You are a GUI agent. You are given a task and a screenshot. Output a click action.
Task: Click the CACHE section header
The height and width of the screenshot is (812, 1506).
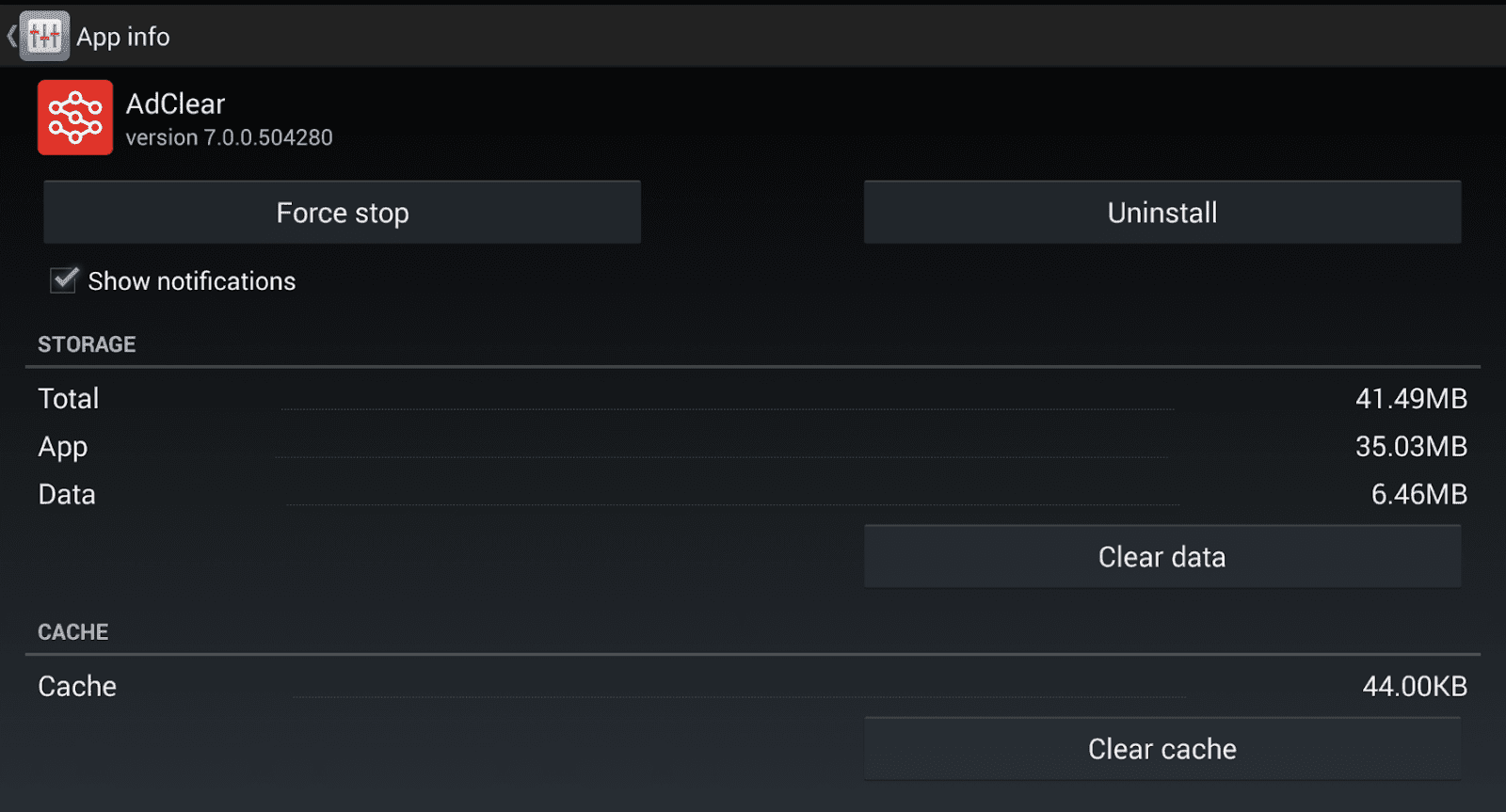click(73, 632)
